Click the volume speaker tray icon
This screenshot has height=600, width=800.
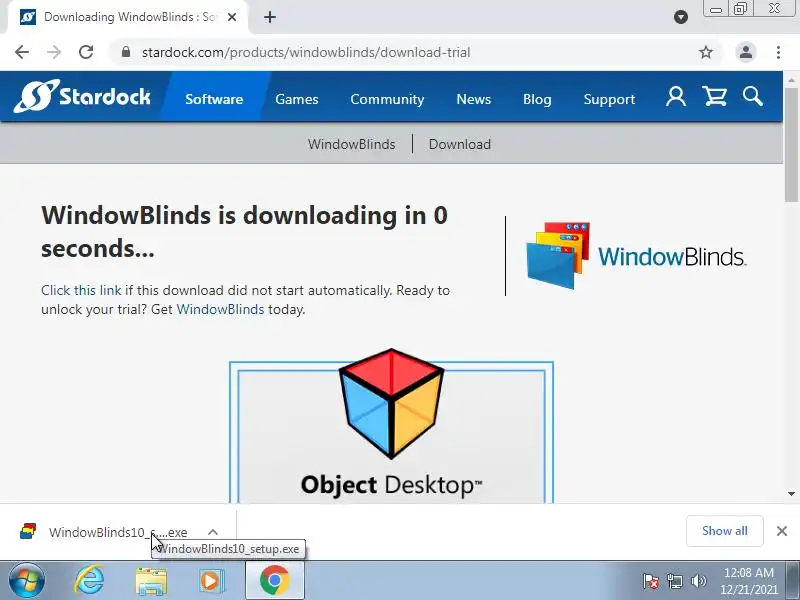point(698,581)
